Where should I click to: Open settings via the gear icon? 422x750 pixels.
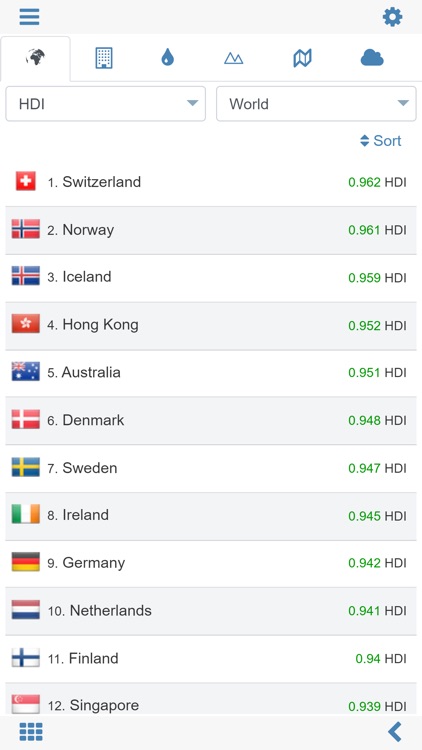pos(392,17)
